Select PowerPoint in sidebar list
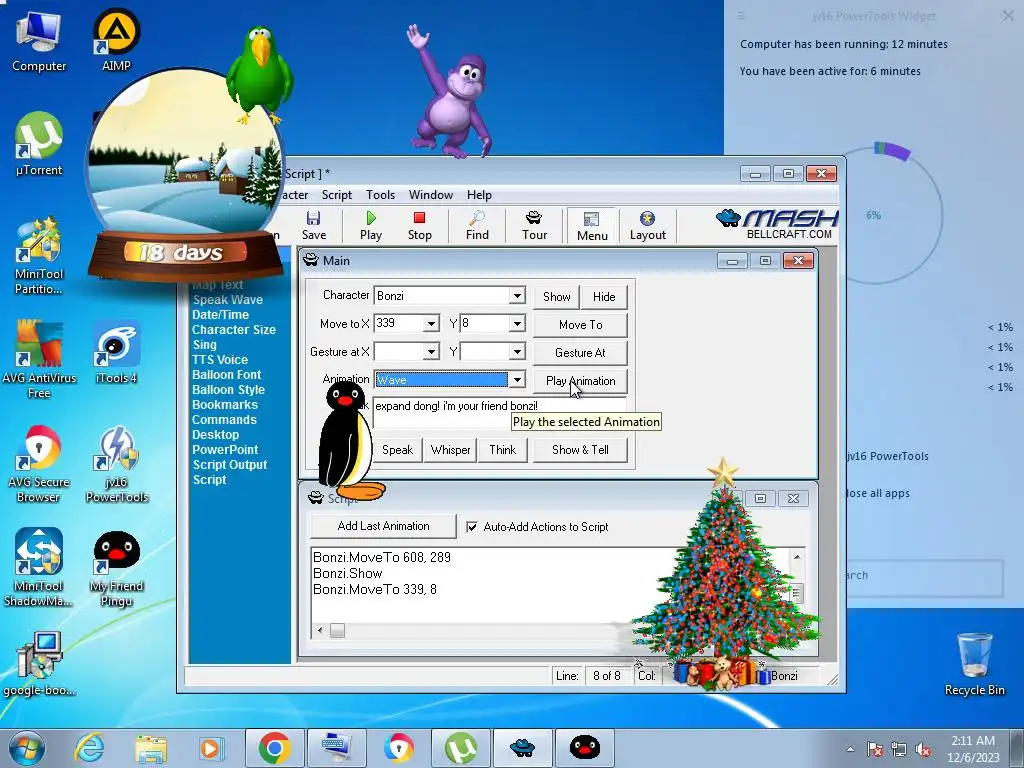The image size is (1024, 768). click(225, 450)
